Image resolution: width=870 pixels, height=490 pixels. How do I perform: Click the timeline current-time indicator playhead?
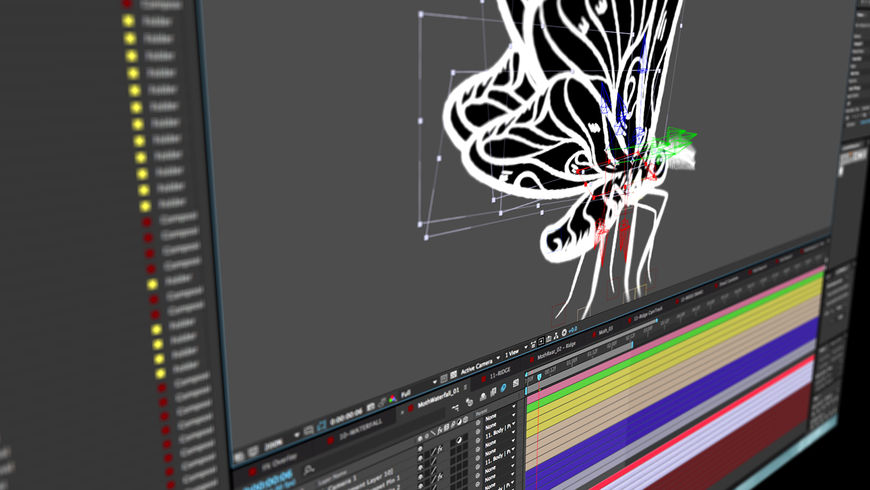(x=539, y=377)
